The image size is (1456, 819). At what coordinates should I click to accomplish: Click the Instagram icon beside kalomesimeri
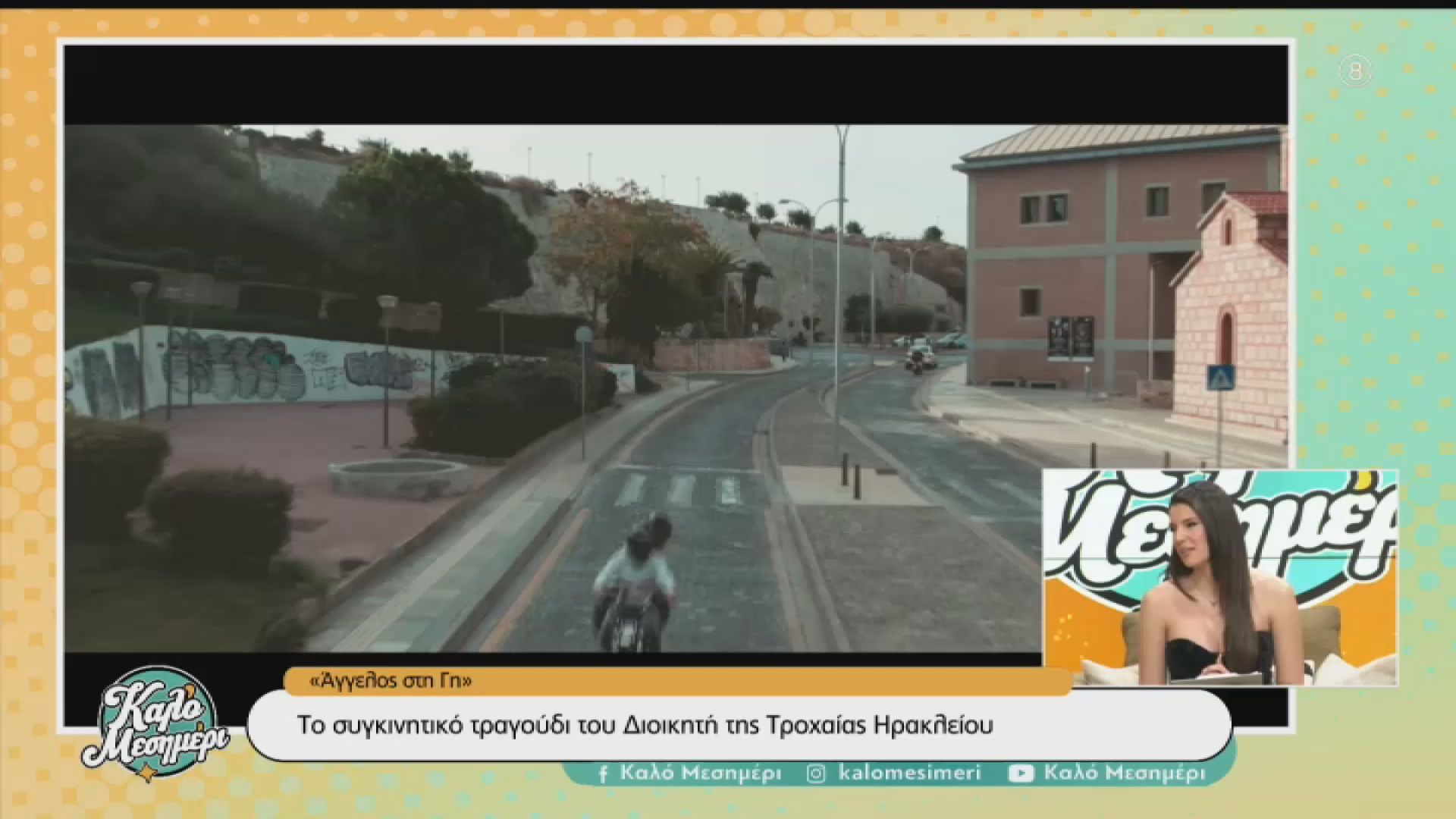816,773
